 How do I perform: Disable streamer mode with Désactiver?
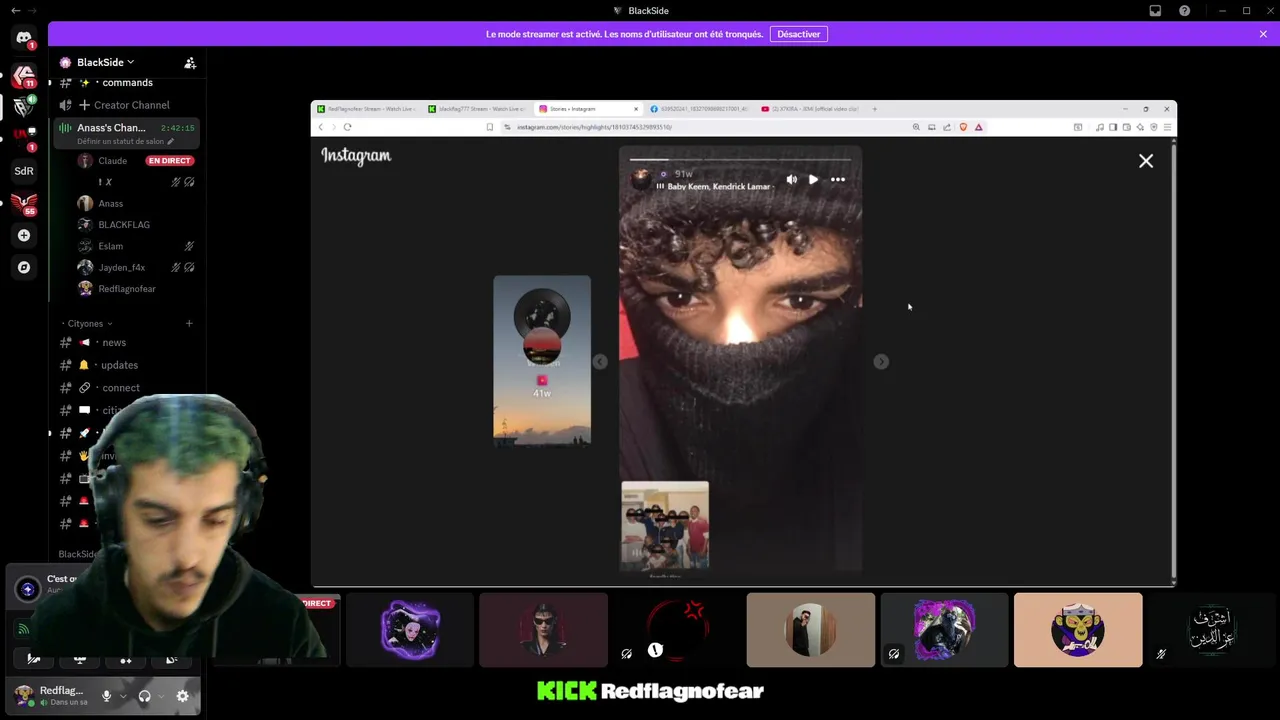(x=799, y=34)
